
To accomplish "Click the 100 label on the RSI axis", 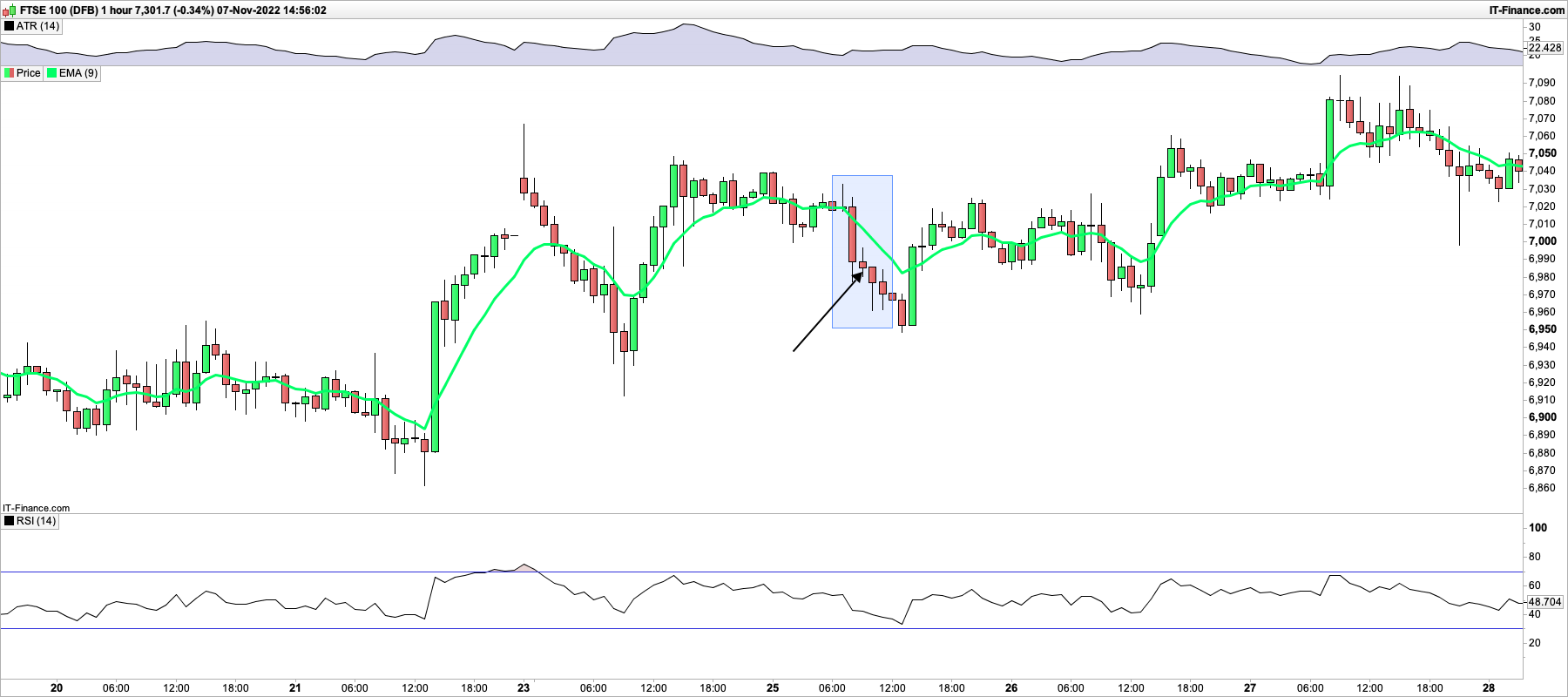I will [1538, 527].
